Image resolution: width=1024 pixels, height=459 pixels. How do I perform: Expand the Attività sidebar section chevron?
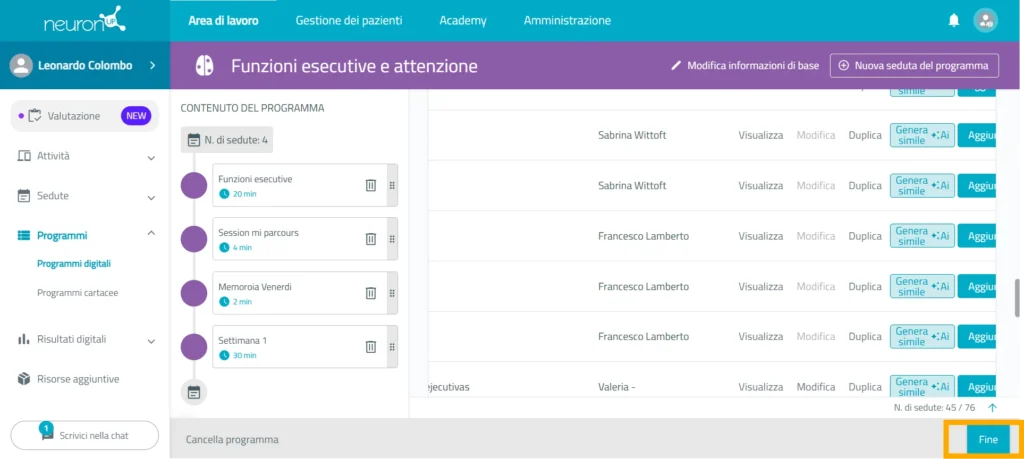151,157
